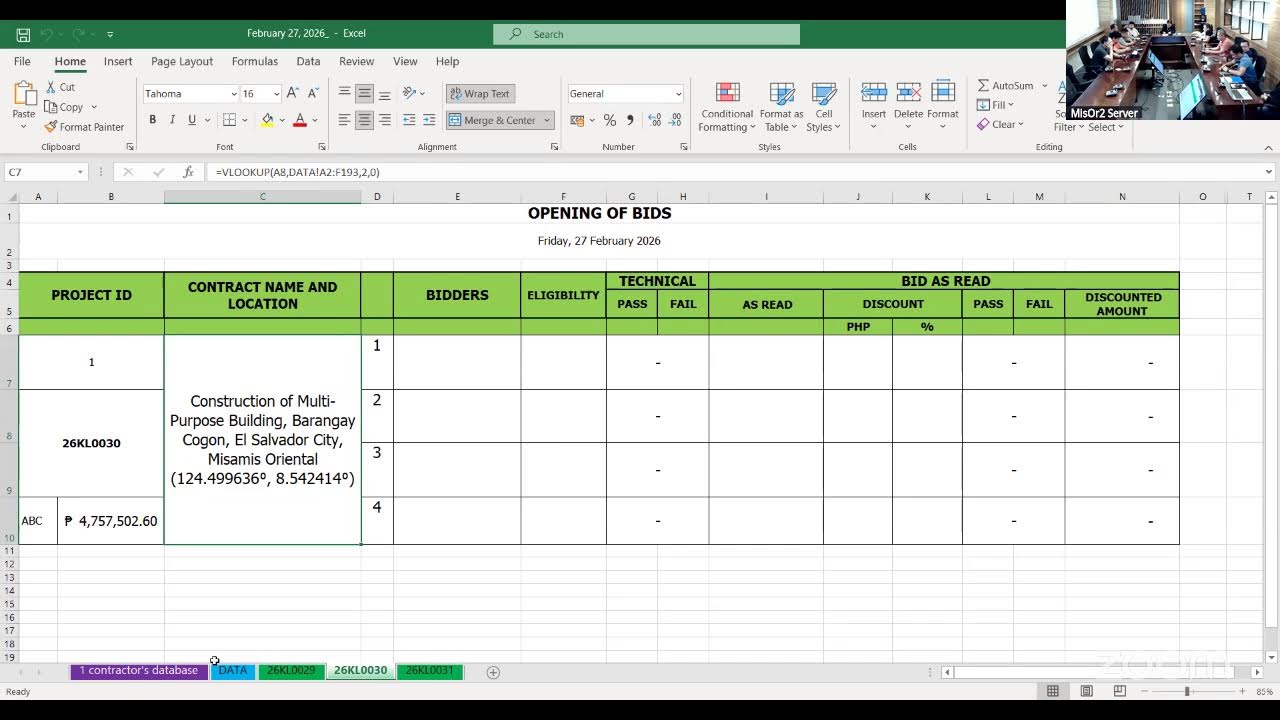Image resolution: width=1280 pixels, height=720 pixels.
Task: Switch to Page Layout view icon
Action: (1086, 691)
